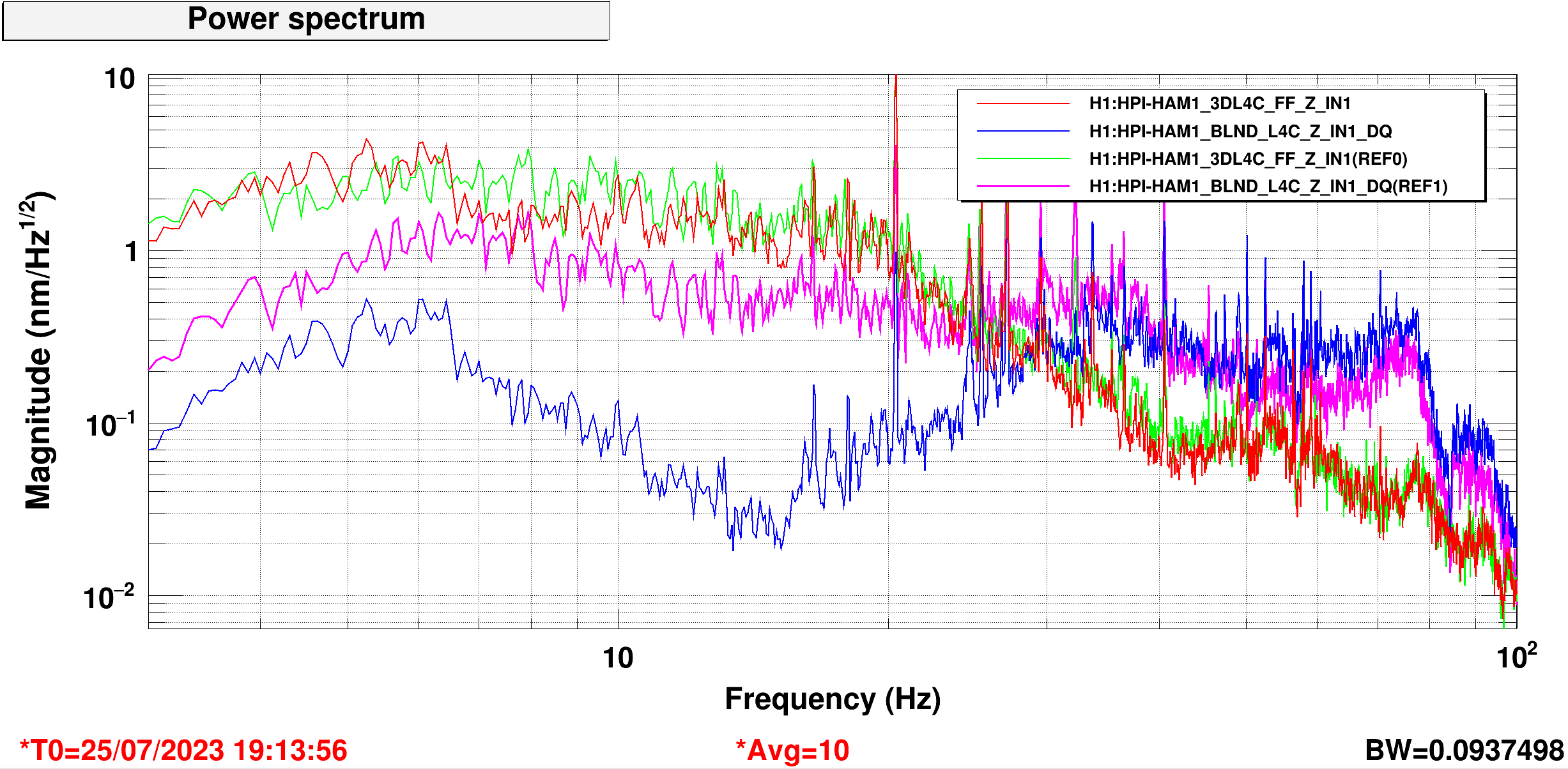Click the y-axis tick label 10^-1

click(111, 425)
